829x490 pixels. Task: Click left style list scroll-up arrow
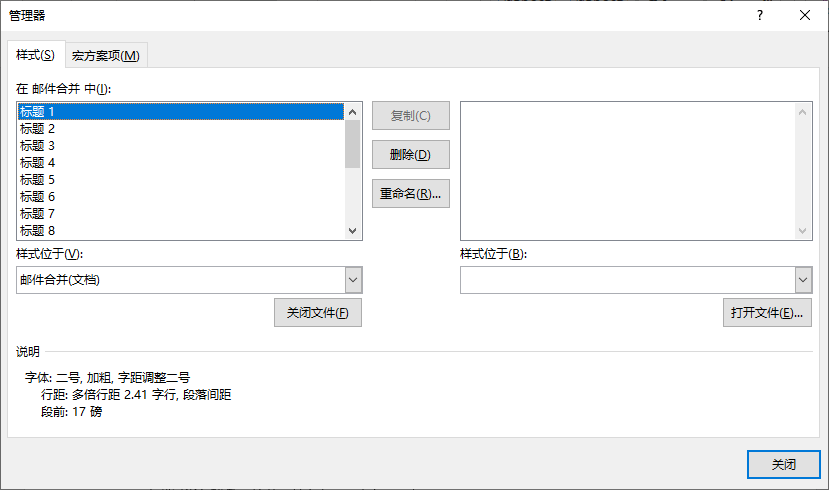click(x=353, y=112)
